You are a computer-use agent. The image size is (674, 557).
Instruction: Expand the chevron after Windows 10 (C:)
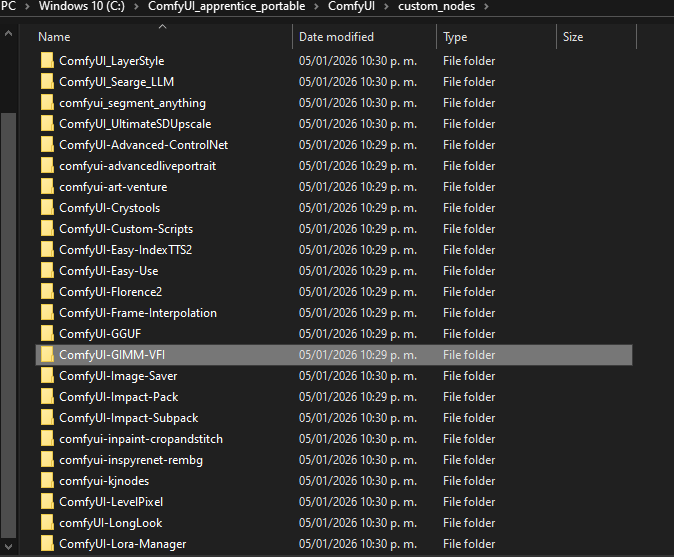point(136,6)
